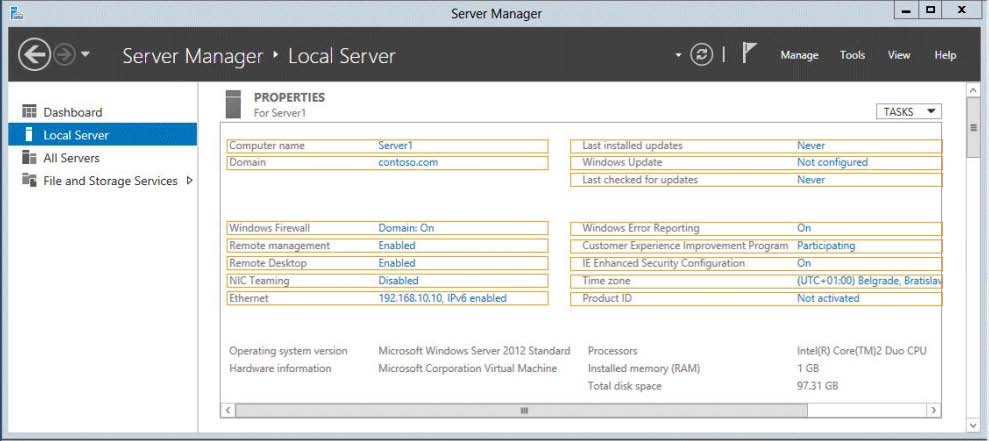The image size is (989, 441).
Task: Click vertical scrollbar down arrow
Action: point(973,426)
